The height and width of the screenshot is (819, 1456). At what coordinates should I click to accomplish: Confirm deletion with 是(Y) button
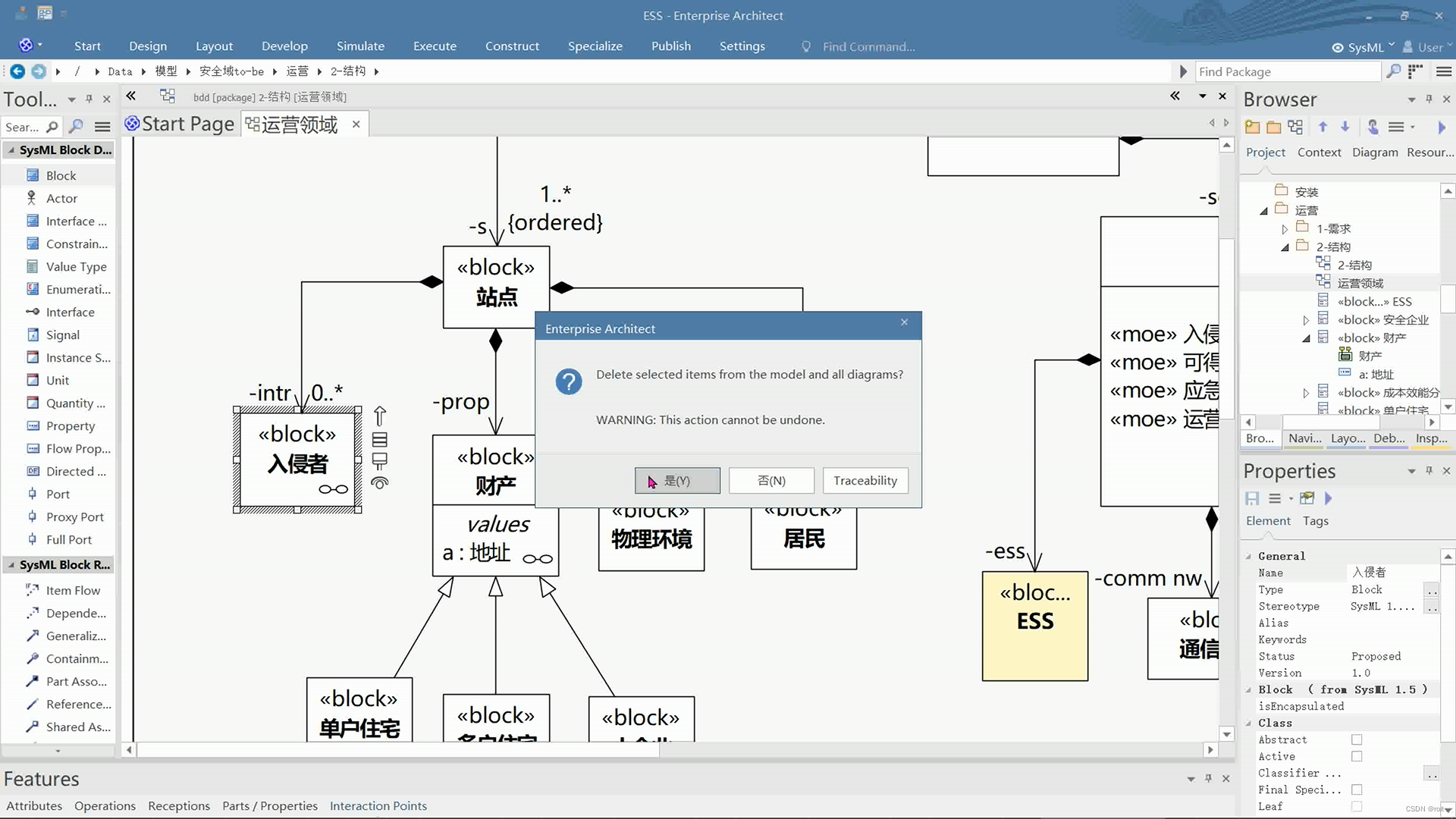coord(677,481)
